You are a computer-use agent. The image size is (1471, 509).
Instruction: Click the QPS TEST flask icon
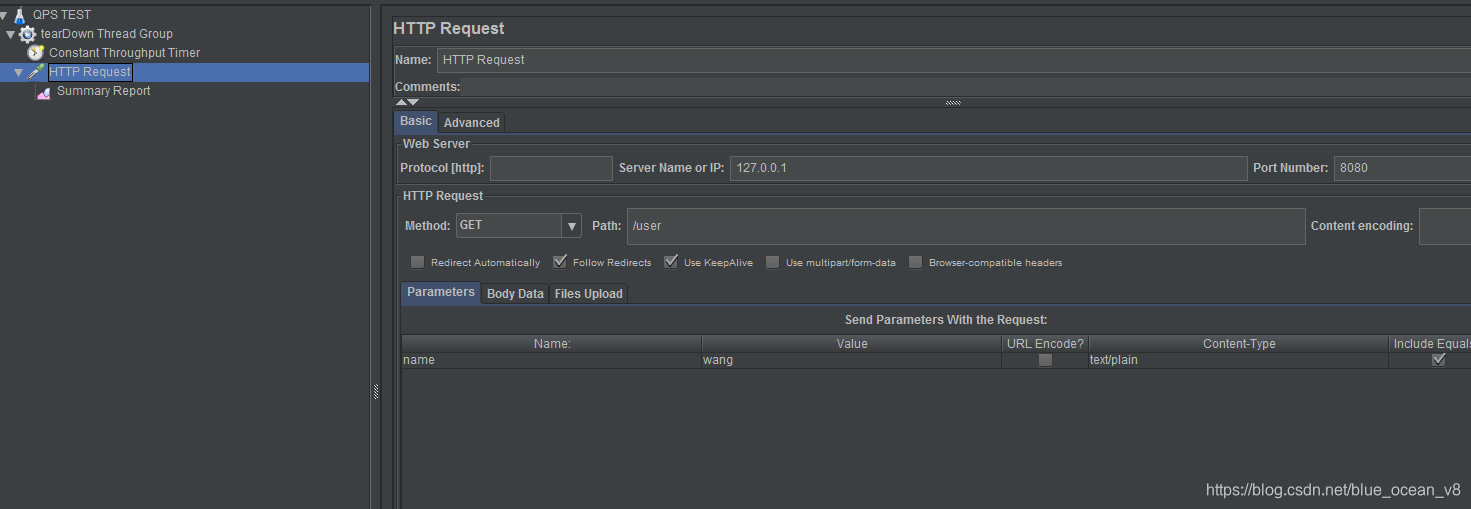tap(20, 15)
